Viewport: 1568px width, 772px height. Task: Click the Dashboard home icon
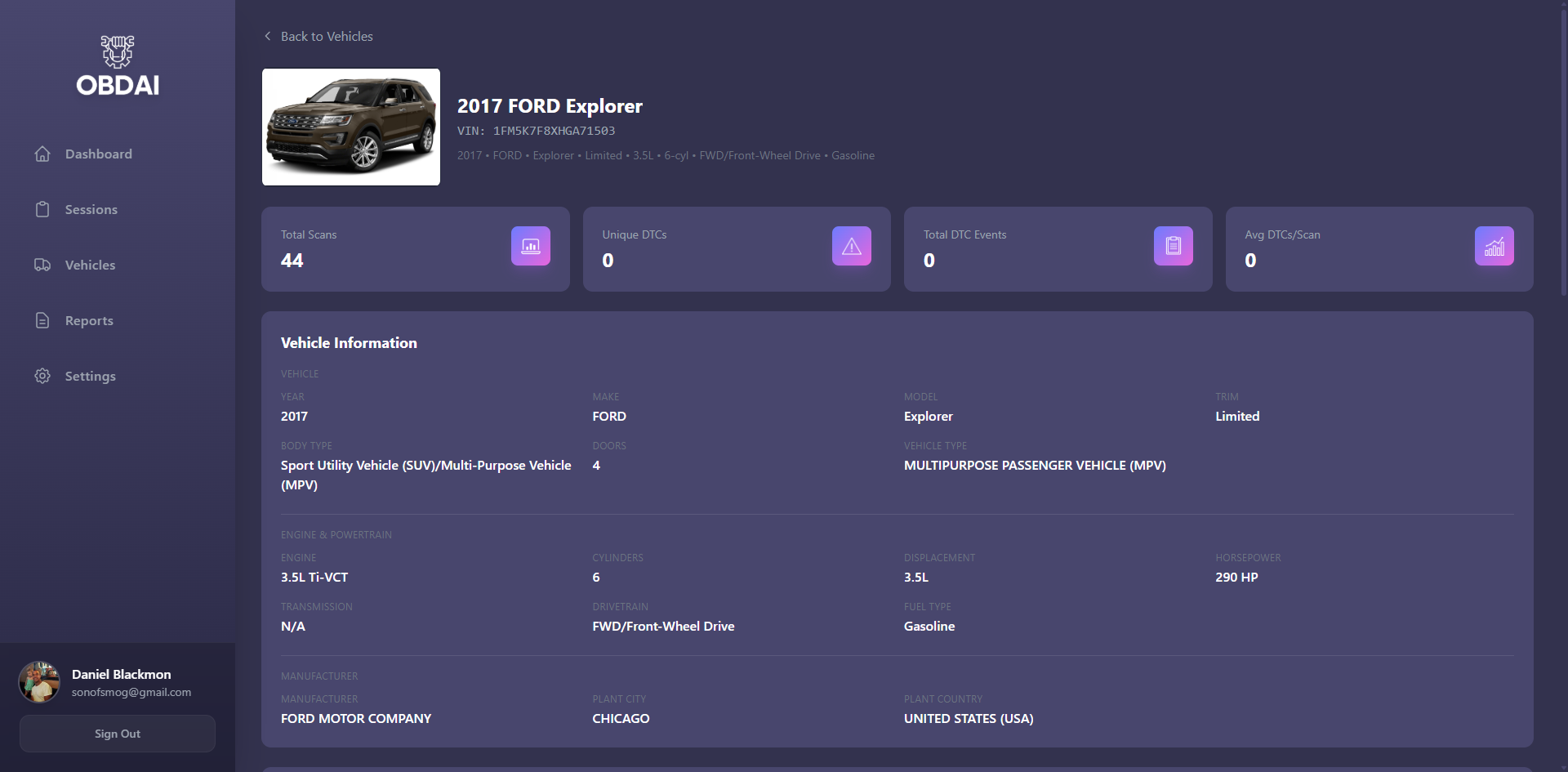click(x=42, y=154)
